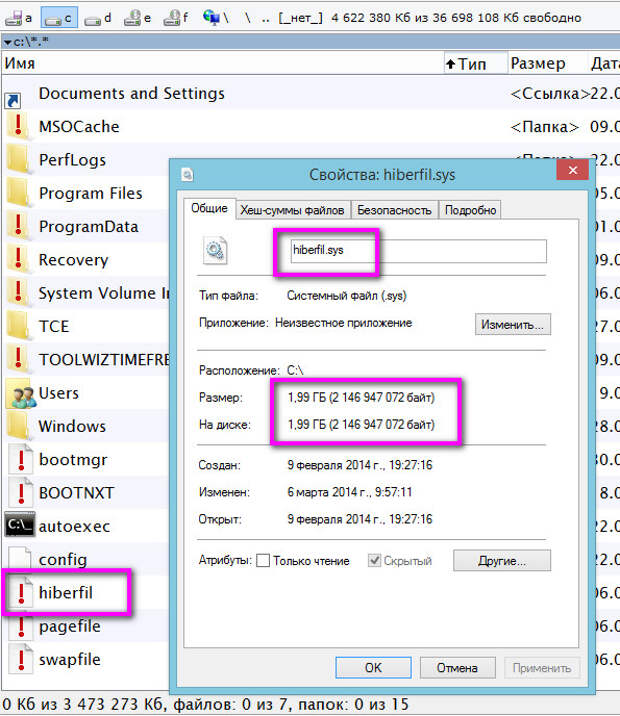Image resolution: width=620 pixels, height=716 pixels.
Task: Click the autoexec file icon
Action: [x=19, y=526]
